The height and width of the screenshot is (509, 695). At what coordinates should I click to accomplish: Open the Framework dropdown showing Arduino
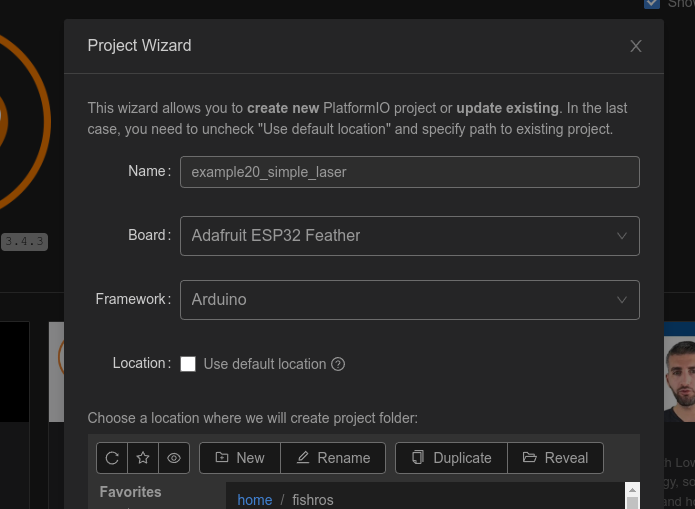coord(409,300)
